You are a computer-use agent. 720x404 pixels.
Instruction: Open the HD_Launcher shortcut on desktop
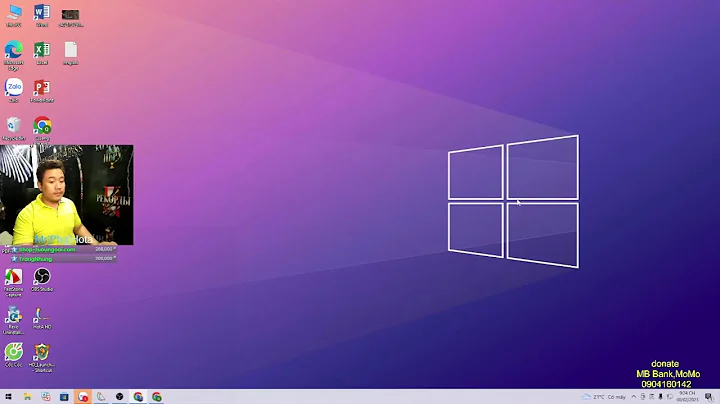coord(42,358)
